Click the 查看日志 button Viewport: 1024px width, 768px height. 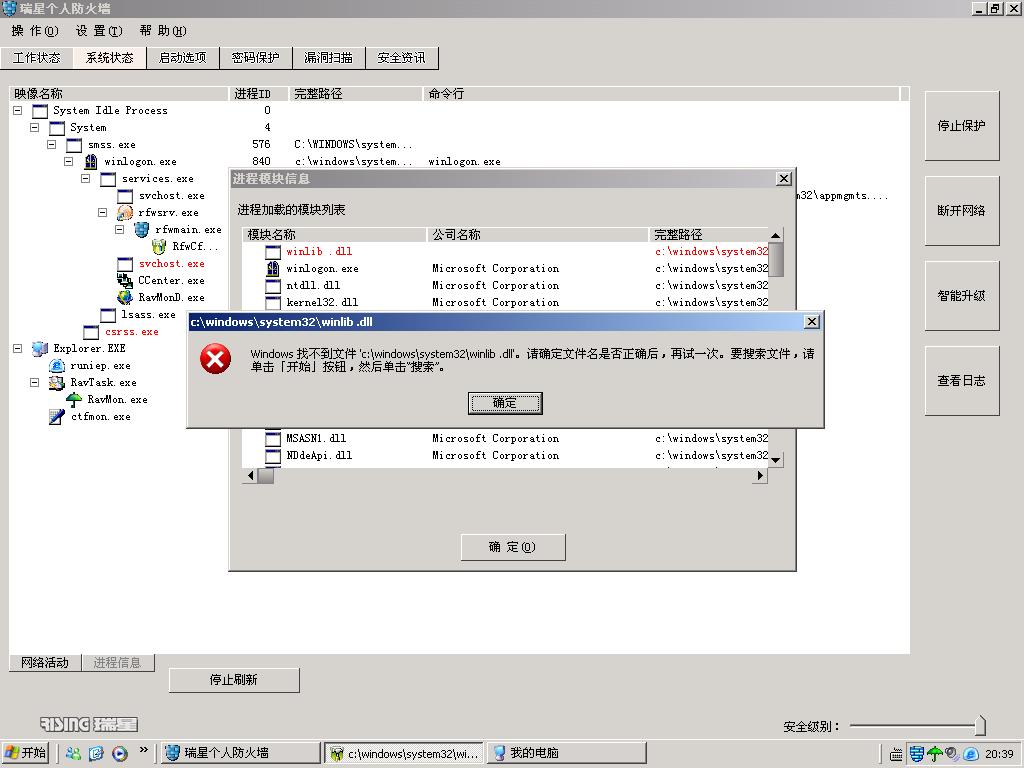coord(961,380)
